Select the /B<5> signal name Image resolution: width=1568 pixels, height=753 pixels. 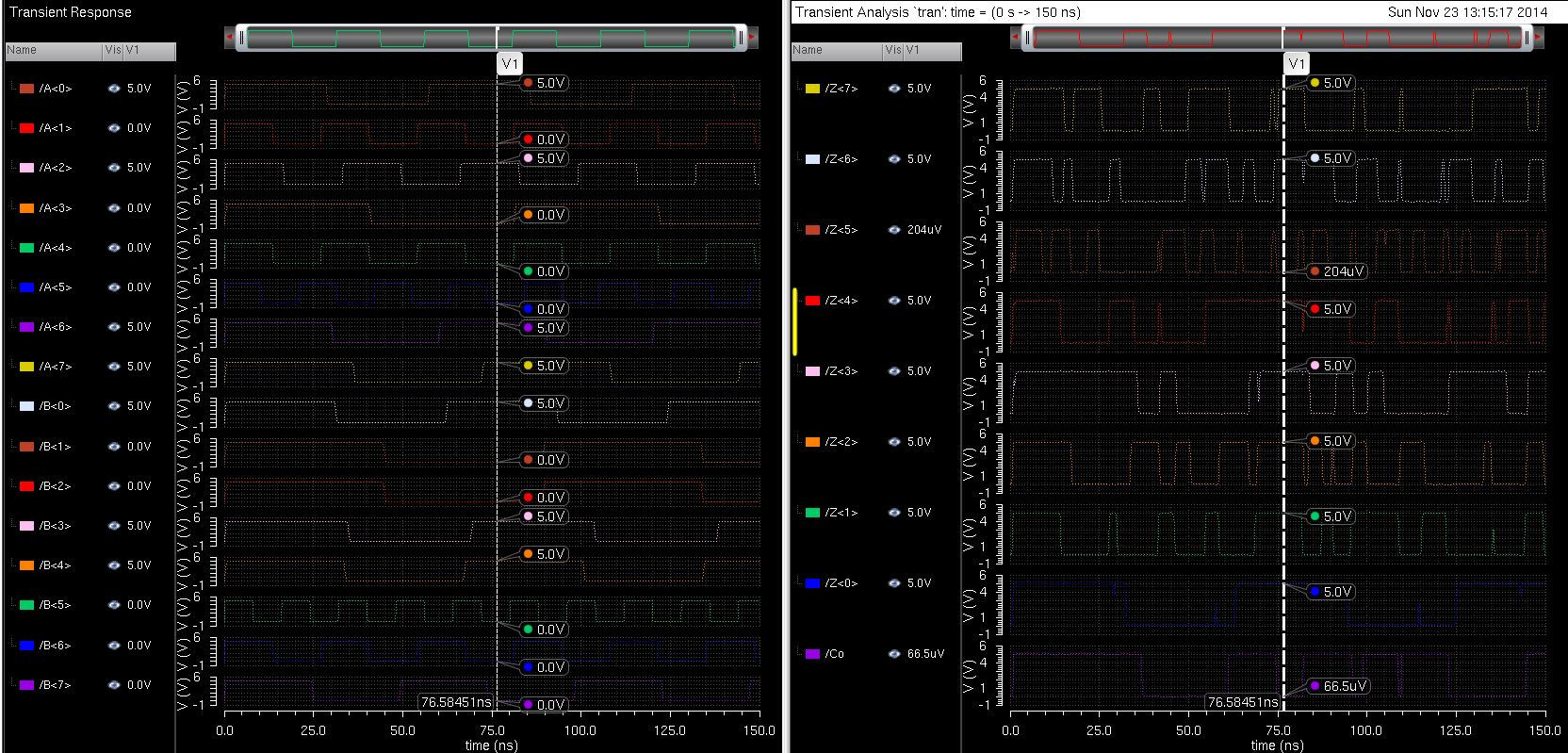(56, 604)
